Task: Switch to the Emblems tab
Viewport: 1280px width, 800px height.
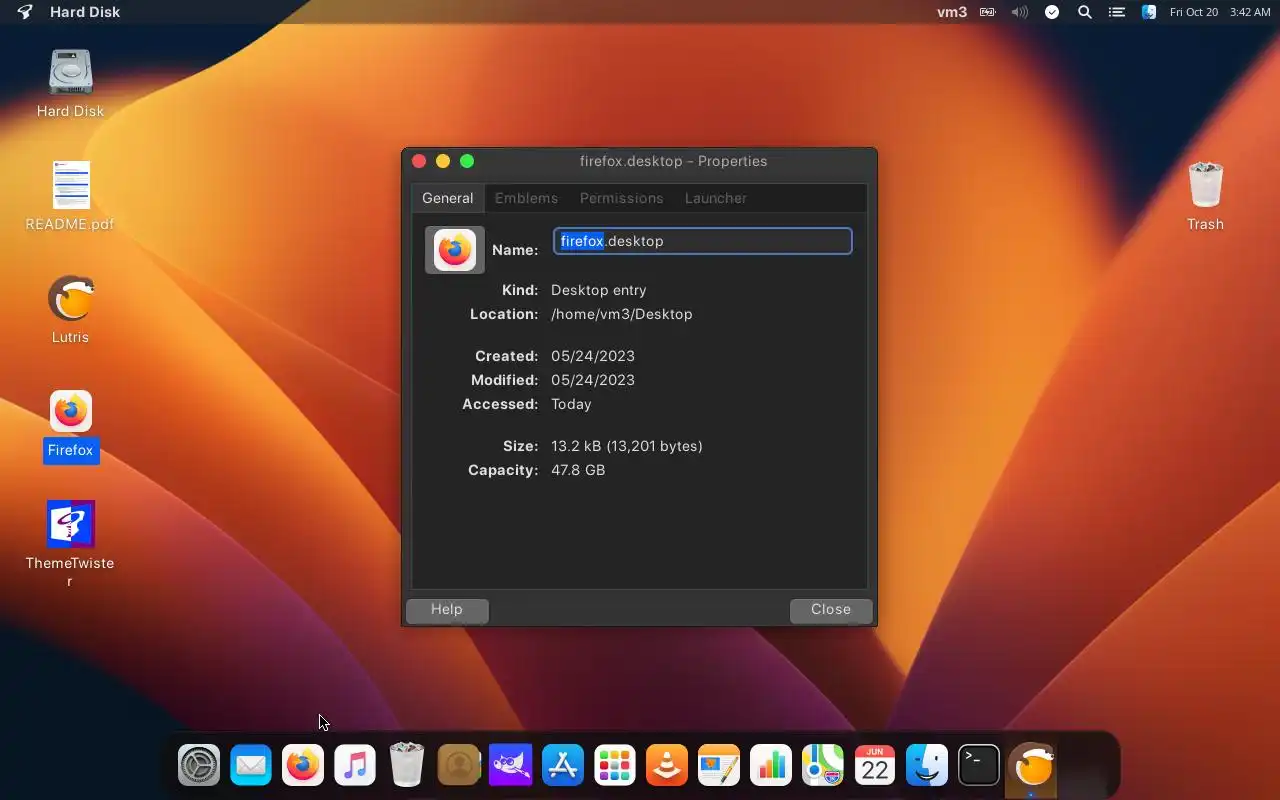Action: coord(526,198)
